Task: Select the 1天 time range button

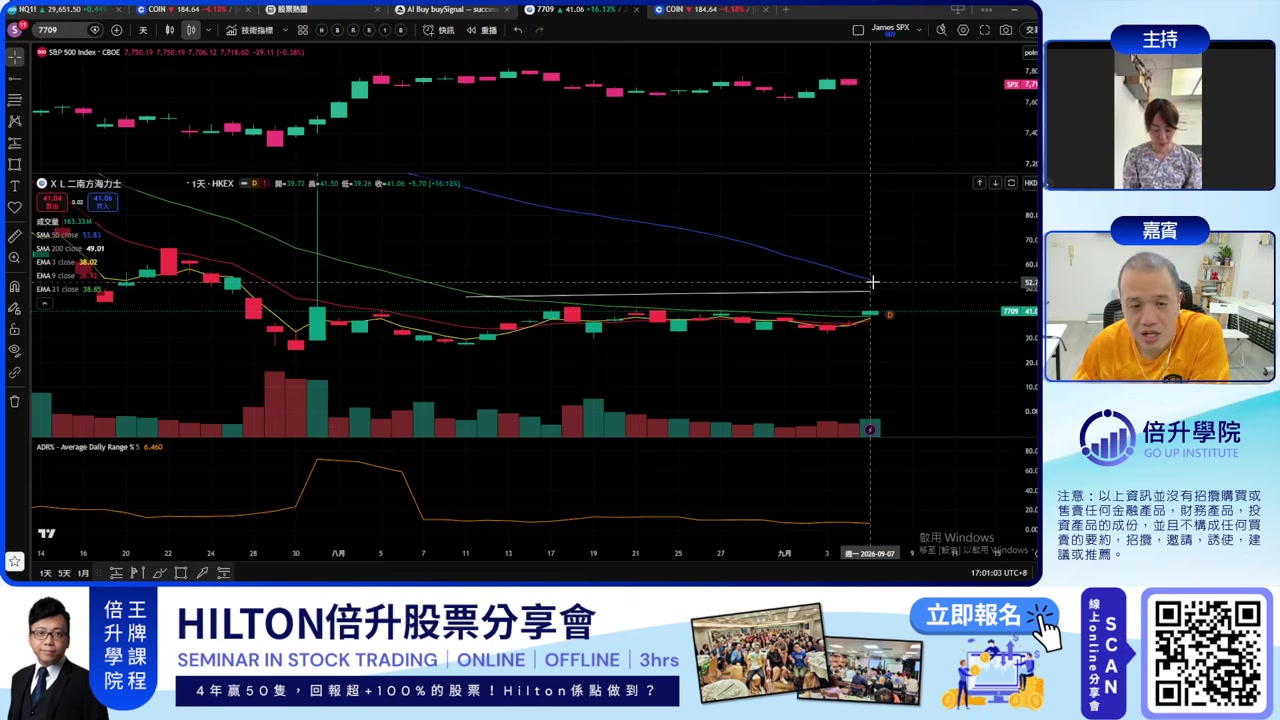Action: point(45,573)
